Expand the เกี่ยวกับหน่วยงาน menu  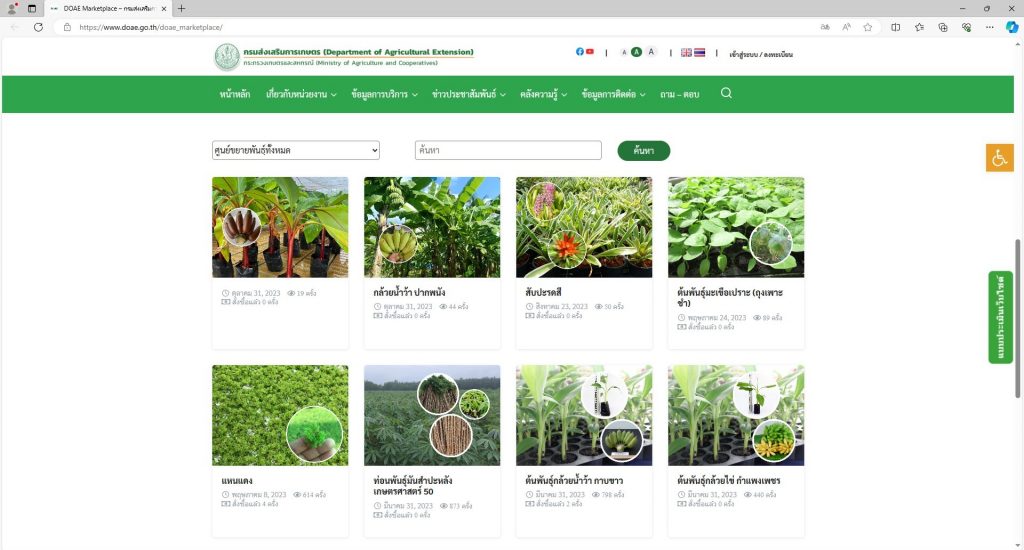click(301, 94)
